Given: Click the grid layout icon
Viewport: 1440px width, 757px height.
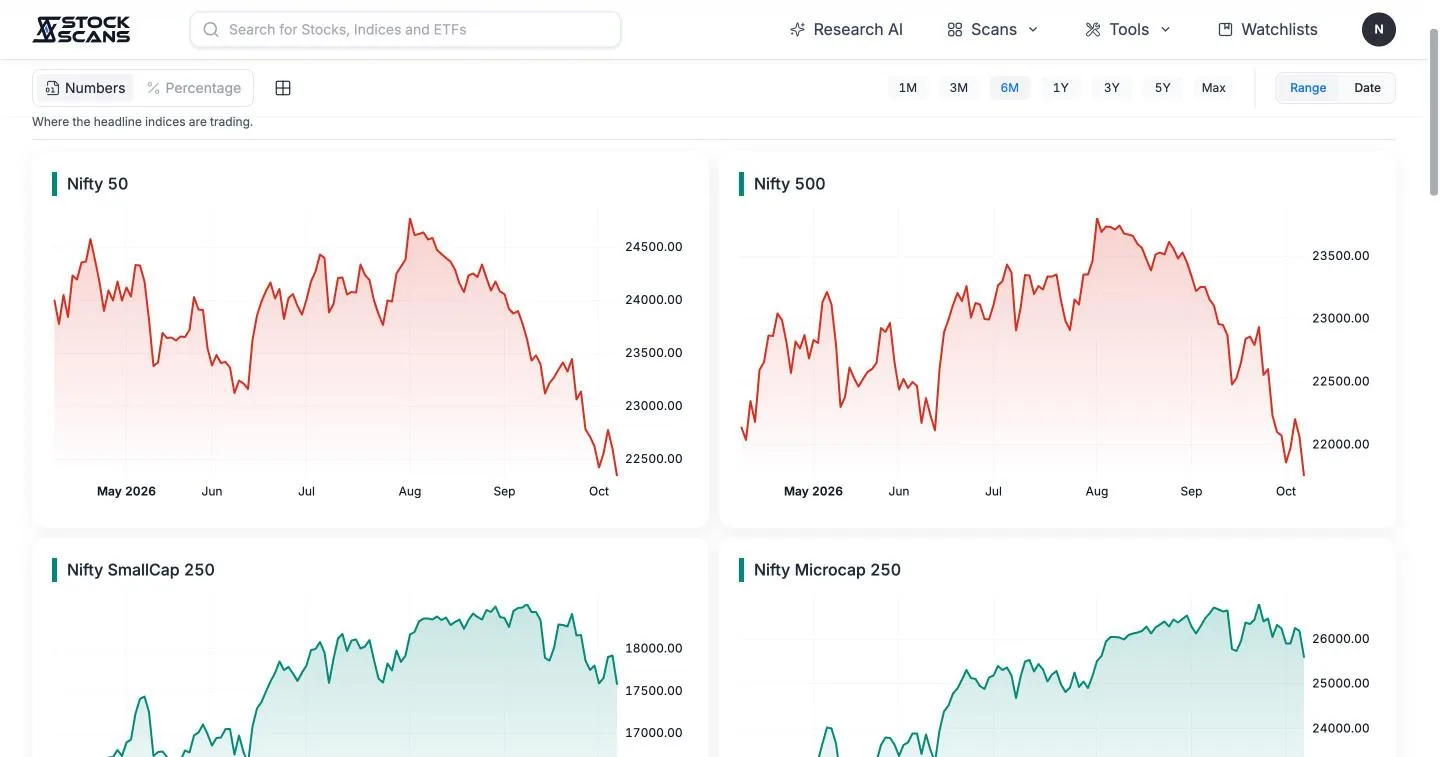Looking at the screenshot, I should point(283,88).
